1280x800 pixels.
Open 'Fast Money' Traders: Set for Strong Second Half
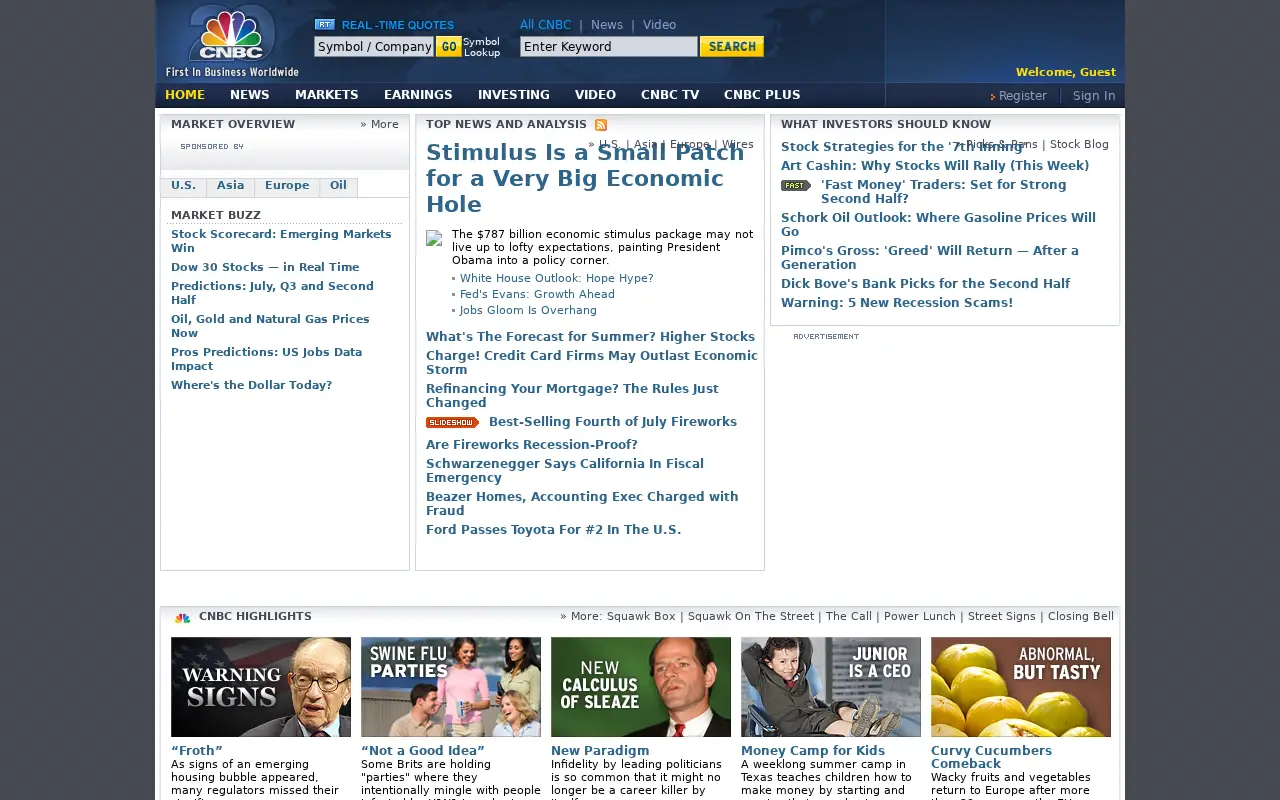tap(943, 192)
